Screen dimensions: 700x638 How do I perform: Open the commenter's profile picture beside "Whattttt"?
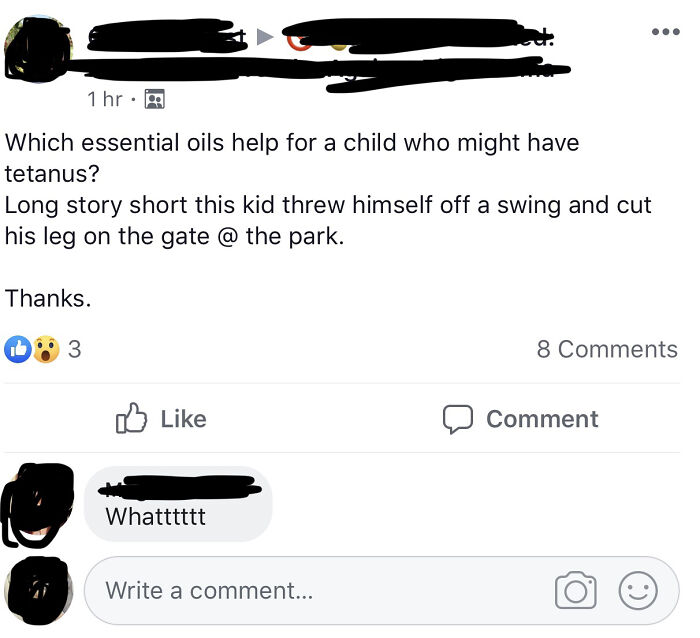coord(38,505)
